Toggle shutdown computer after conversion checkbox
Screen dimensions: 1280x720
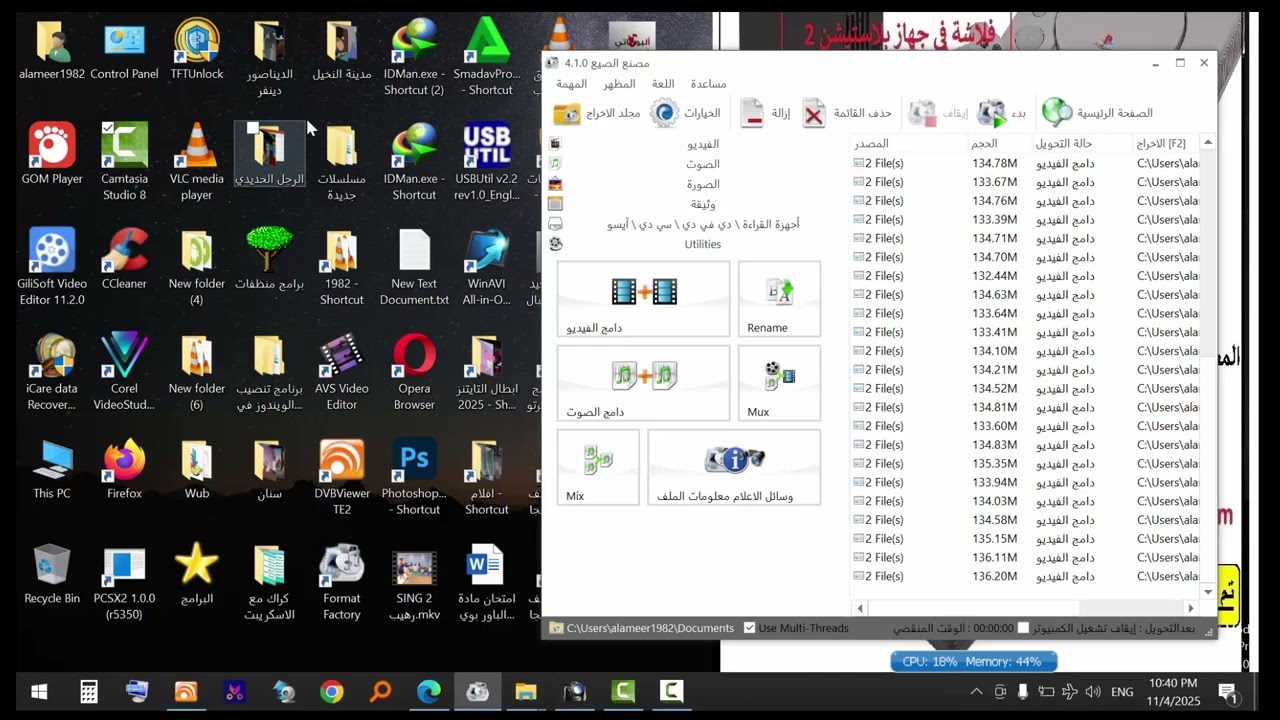coord(1023,628)
